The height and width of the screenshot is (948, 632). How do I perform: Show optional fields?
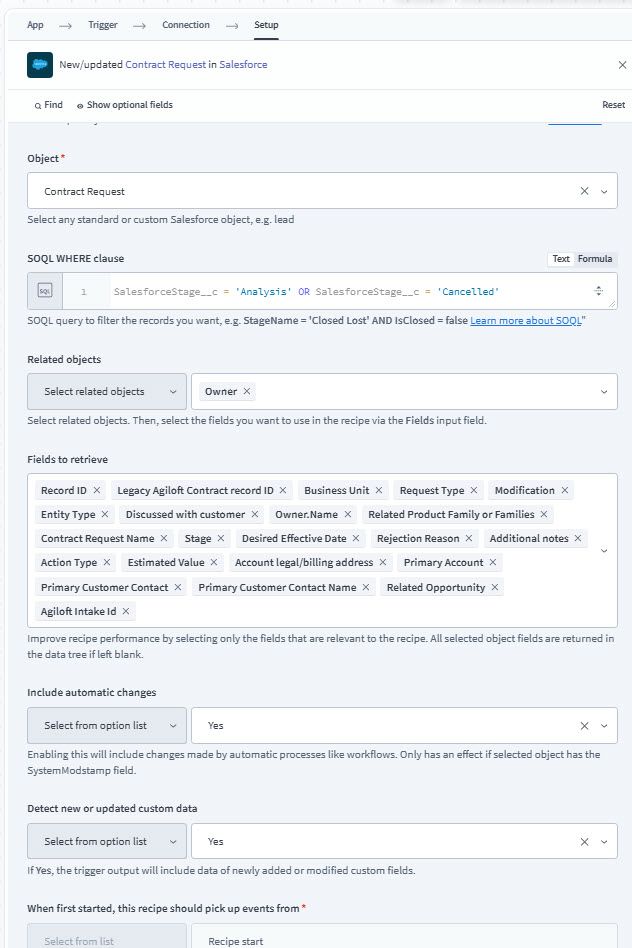[x=125, y=105]
